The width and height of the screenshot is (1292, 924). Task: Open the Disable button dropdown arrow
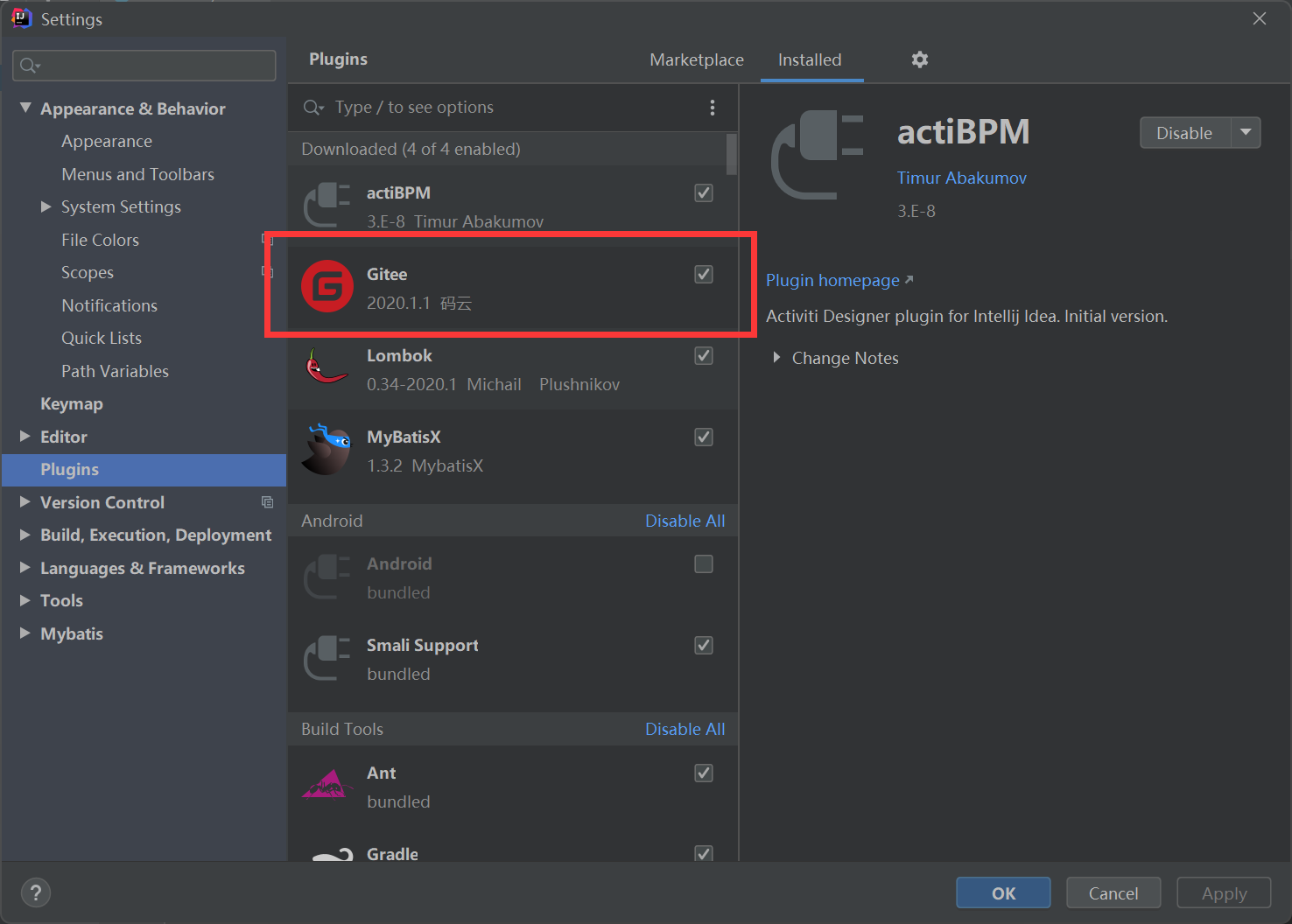pos(1246,133)
